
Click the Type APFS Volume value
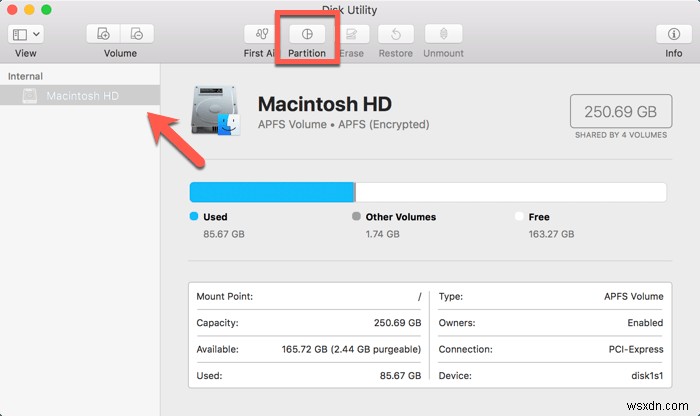coord(633,296)
